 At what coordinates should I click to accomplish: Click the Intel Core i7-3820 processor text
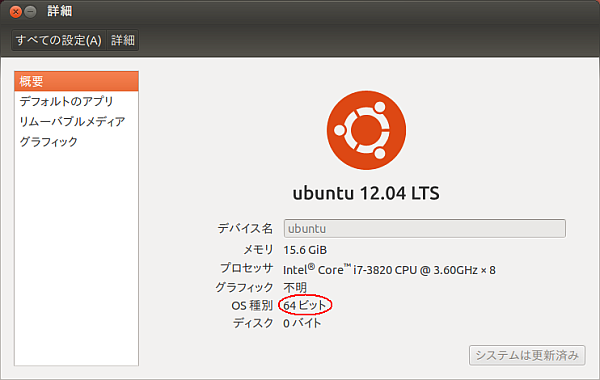(389, 270)
